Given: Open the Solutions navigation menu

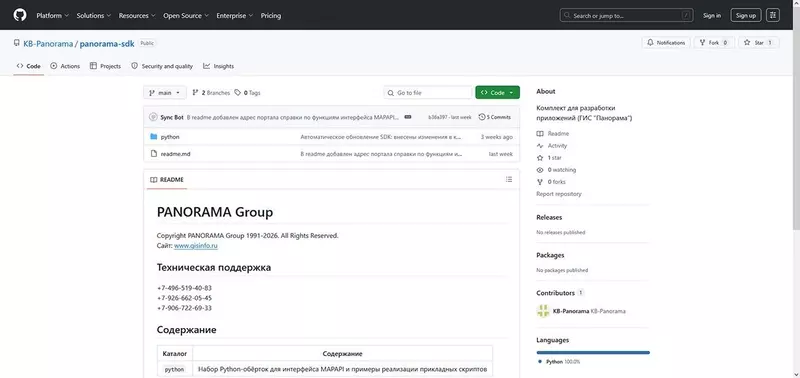Looking at the screenshot, I should pos(94,16).
